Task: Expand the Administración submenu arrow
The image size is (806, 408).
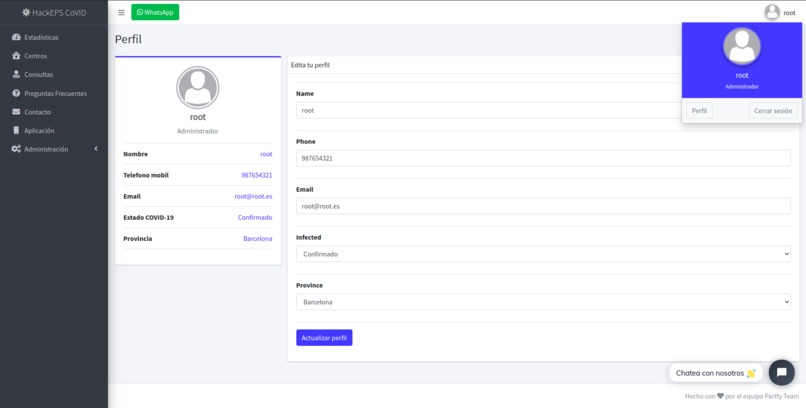Action: pyautogui.click(x=96, y=149)
